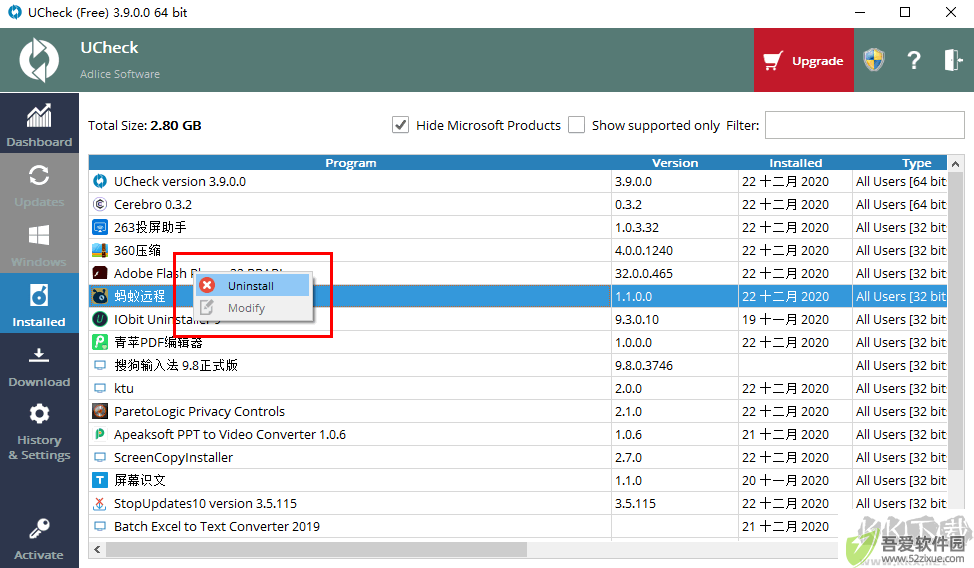Open History & Settings gear
This screenshot has width=974, height=568.
pos(39,413)
